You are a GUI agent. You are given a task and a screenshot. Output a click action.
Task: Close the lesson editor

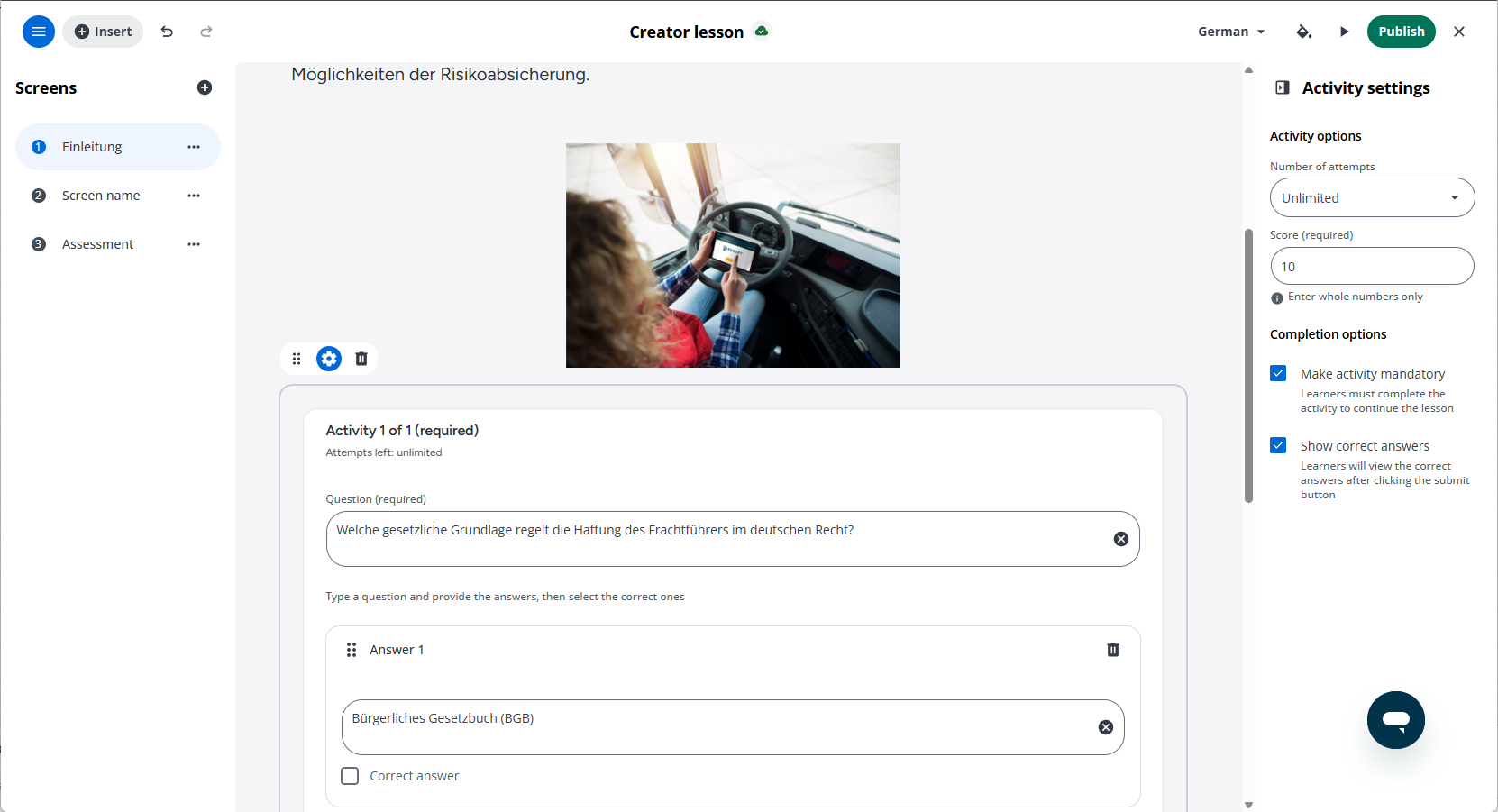pyautogui.click(x=1459, y=32)
